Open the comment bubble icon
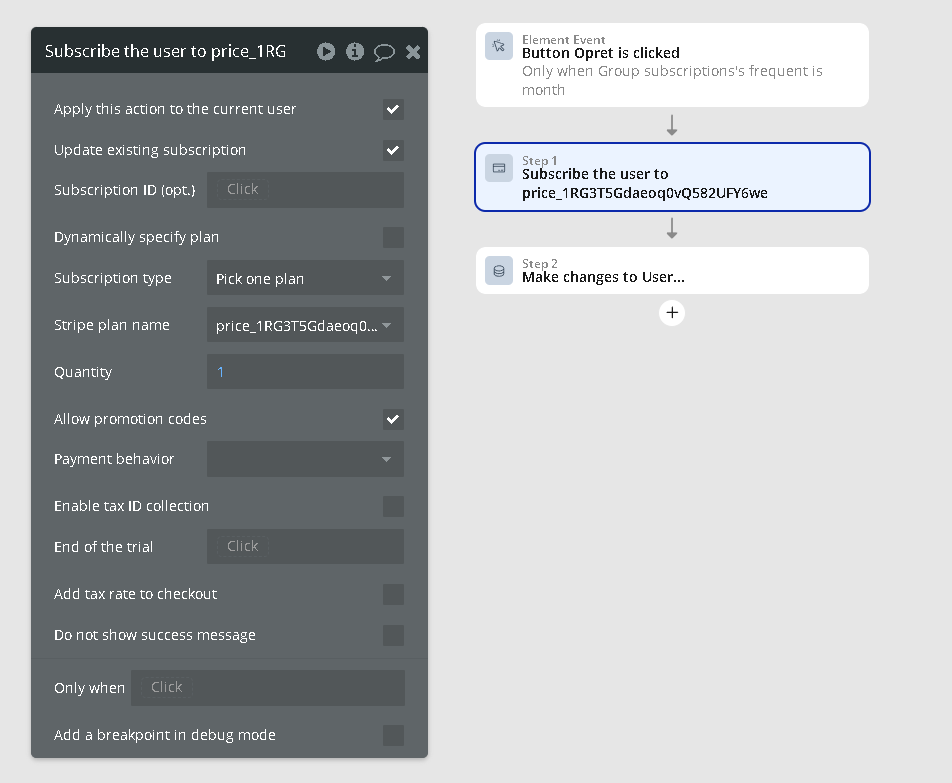 point(384,52)
